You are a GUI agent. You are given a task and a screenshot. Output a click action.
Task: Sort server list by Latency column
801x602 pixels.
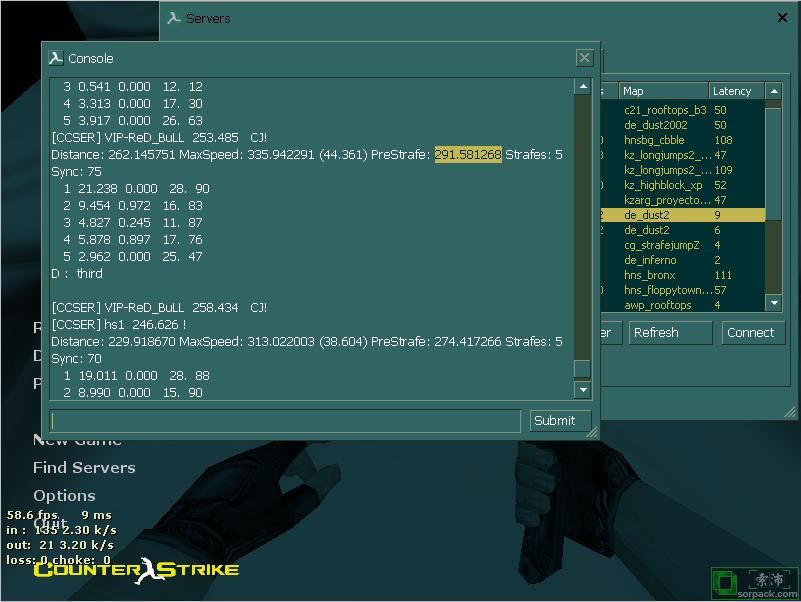736,91
